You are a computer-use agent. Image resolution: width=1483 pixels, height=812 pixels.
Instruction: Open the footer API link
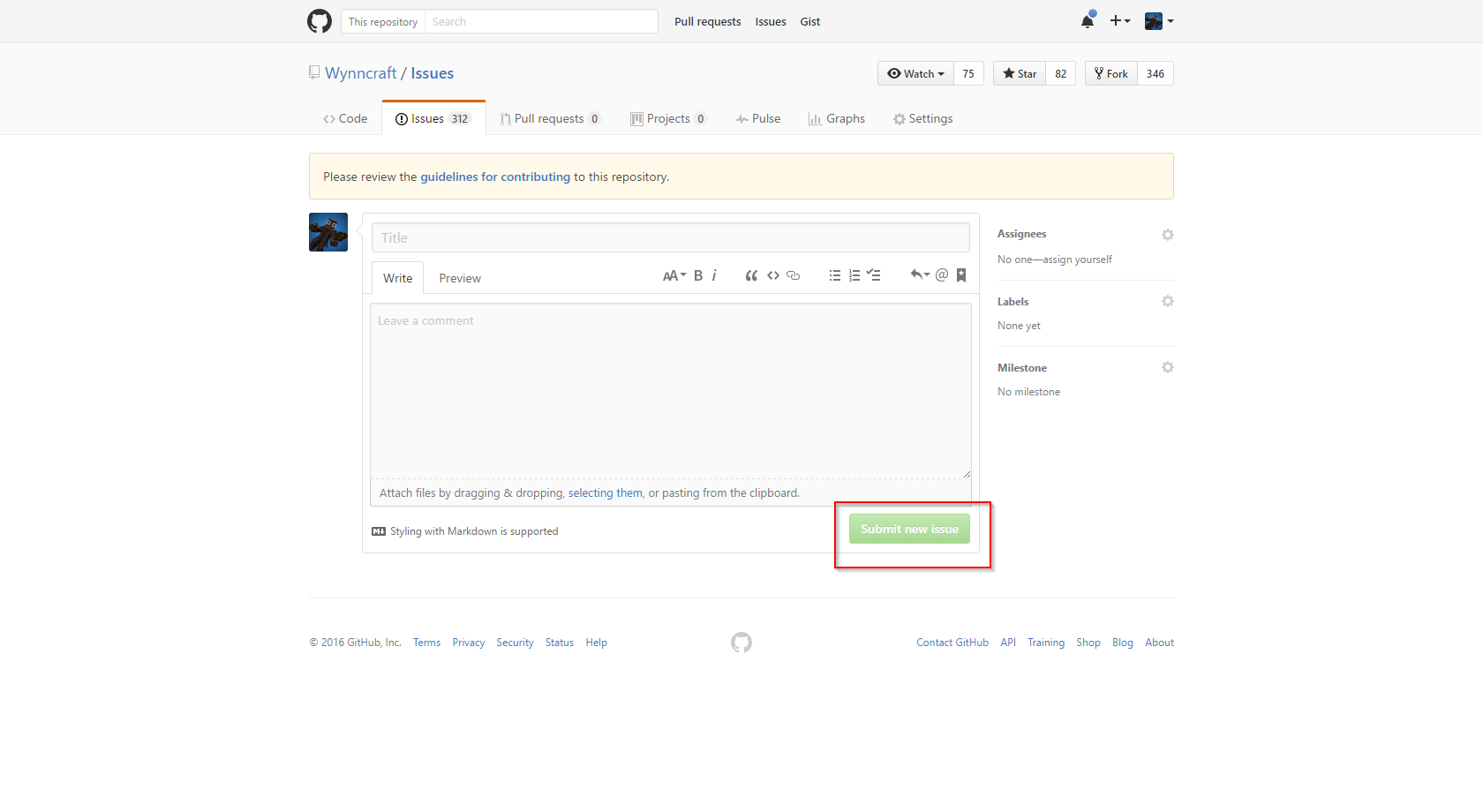[1008, 643]
